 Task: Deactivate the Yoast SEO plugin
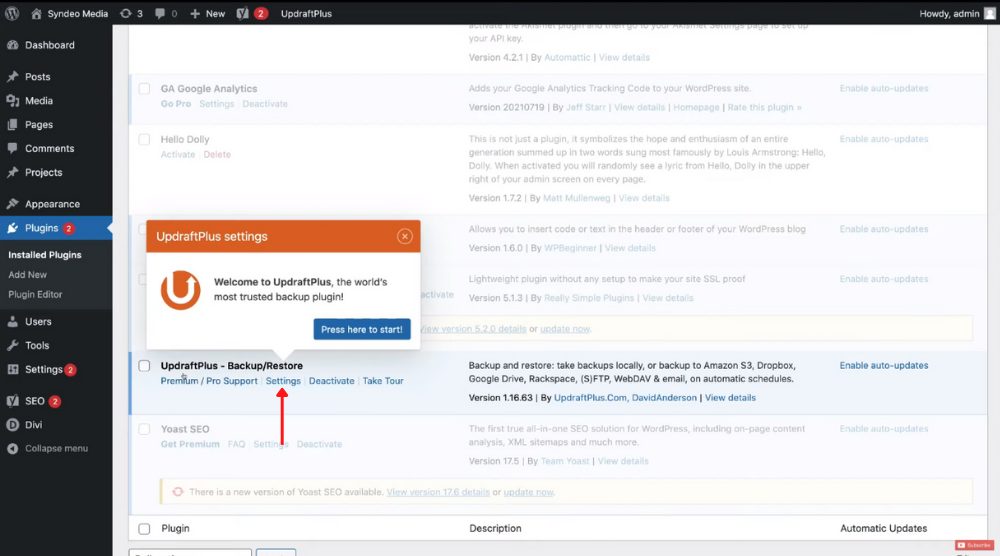(x=320, y=444)
